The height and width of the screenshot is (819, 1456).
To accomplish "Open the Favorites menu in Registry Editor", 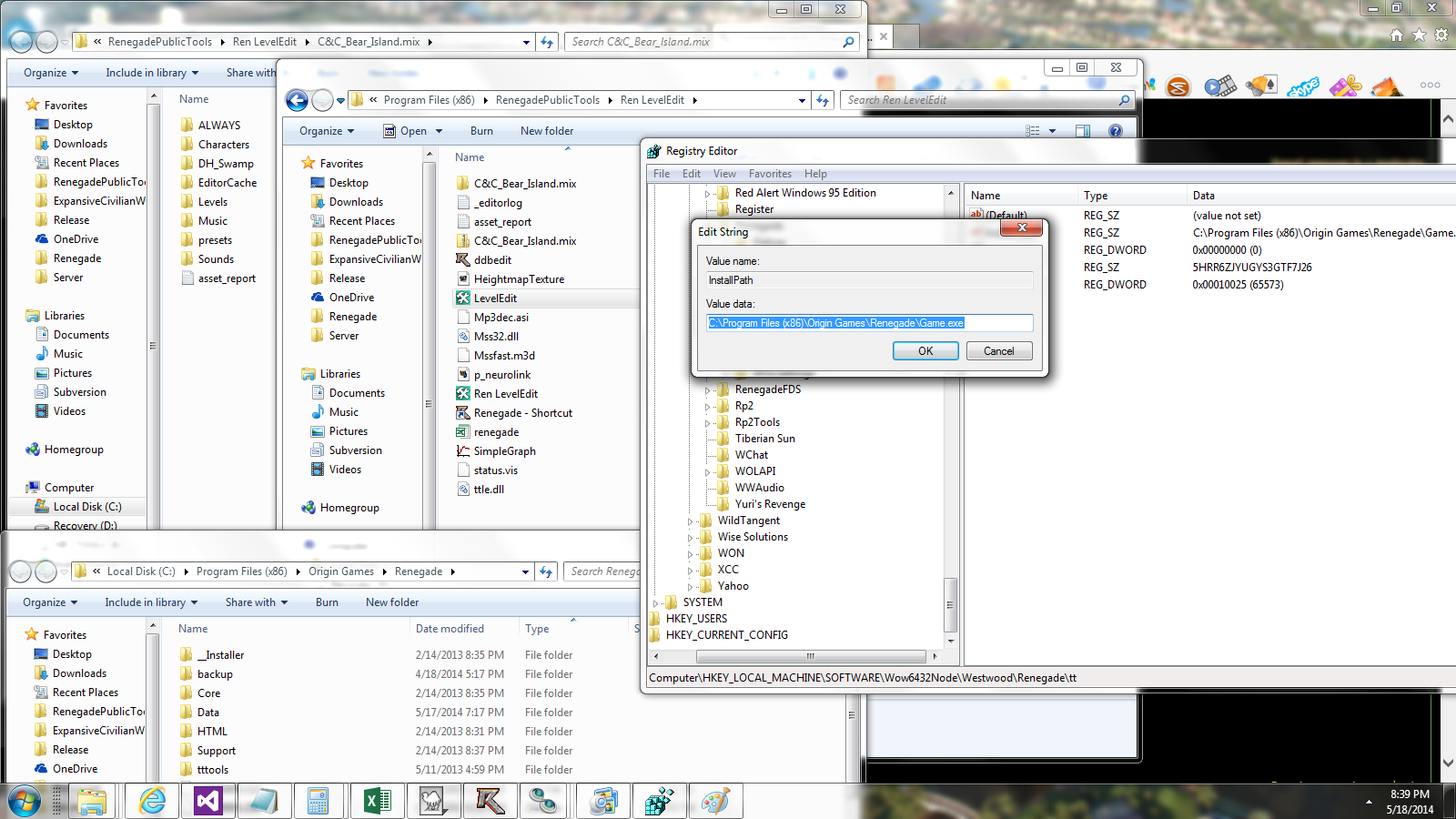I will [x=770, y=174].
